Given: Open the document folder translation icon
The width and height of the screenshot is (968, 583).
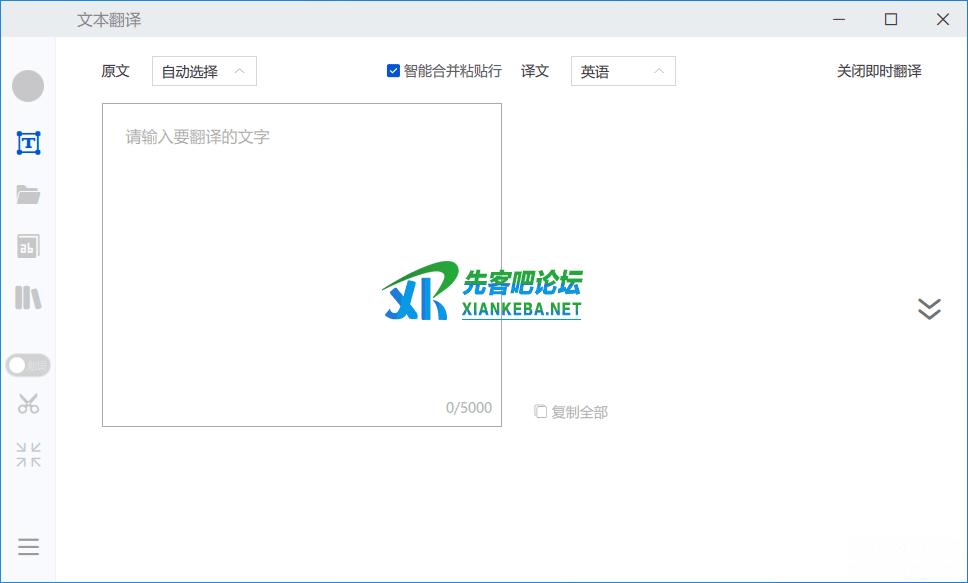Looking at the screenshot, I should click(x=28, y=194).
